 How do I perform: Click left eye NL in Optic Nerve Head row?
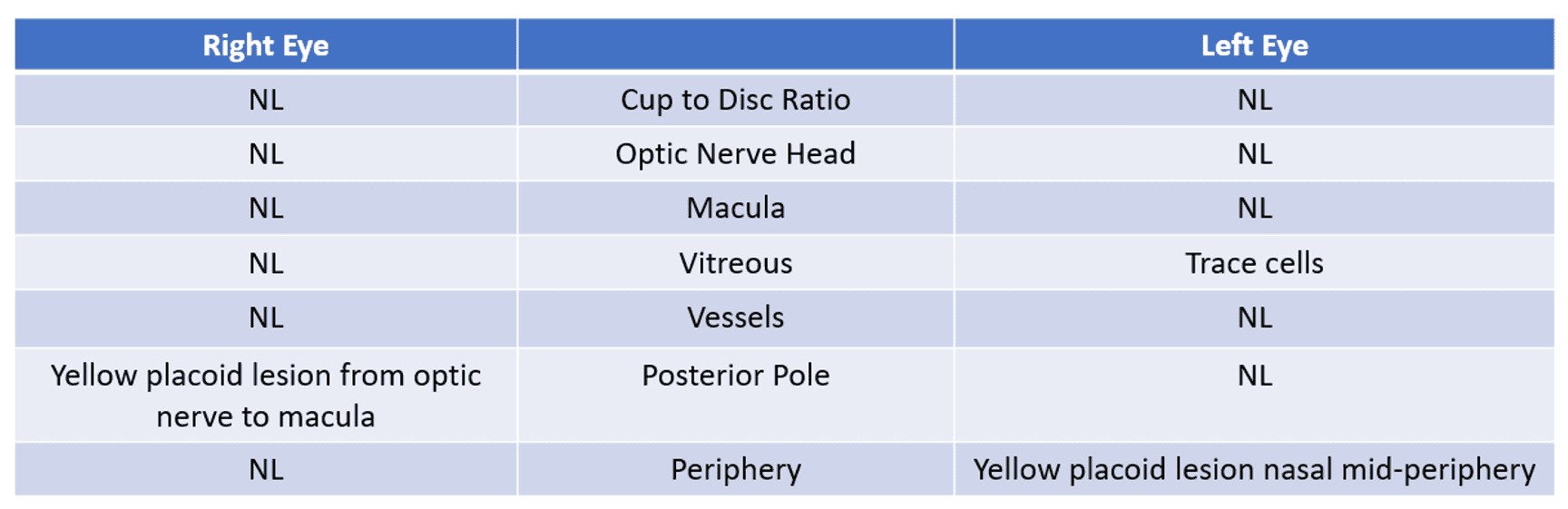pos(1254,154)
